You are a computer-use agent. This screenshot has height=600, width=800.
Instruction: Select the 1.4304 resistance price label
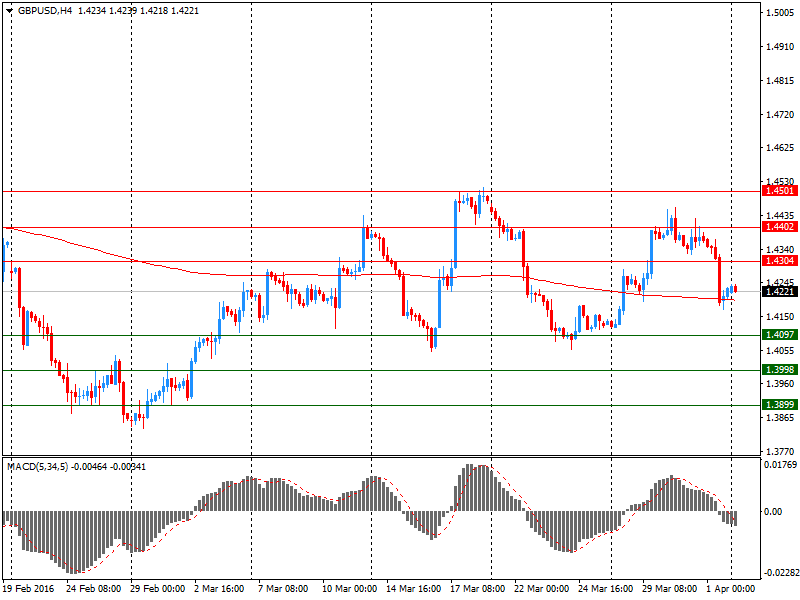(780, 261)
